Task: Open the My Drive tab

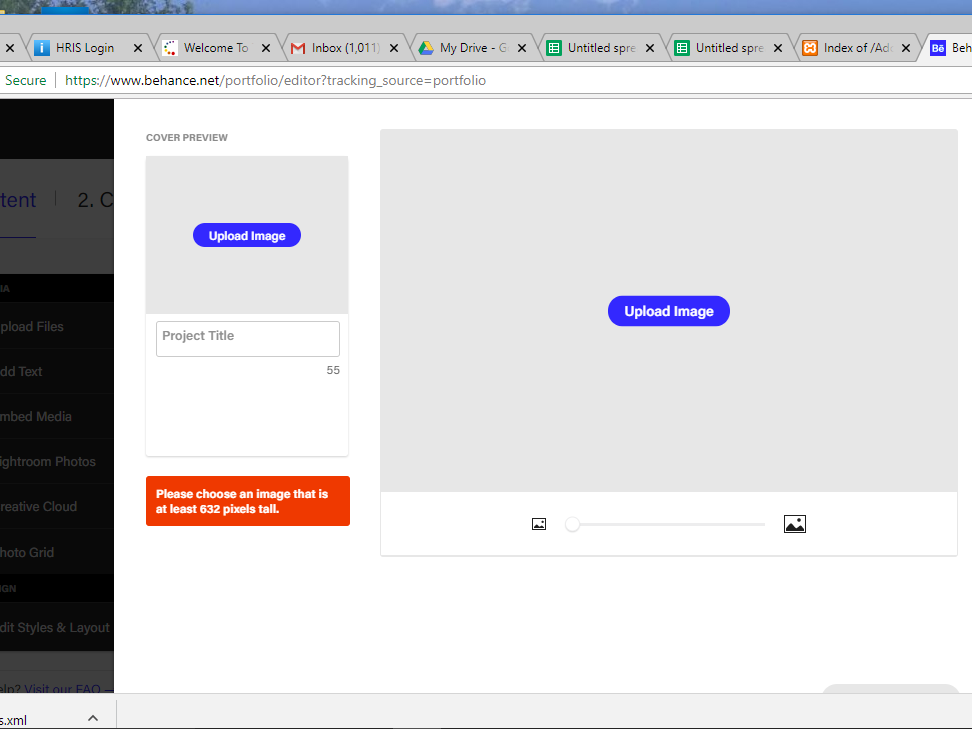Action: (x=471, y=48)
